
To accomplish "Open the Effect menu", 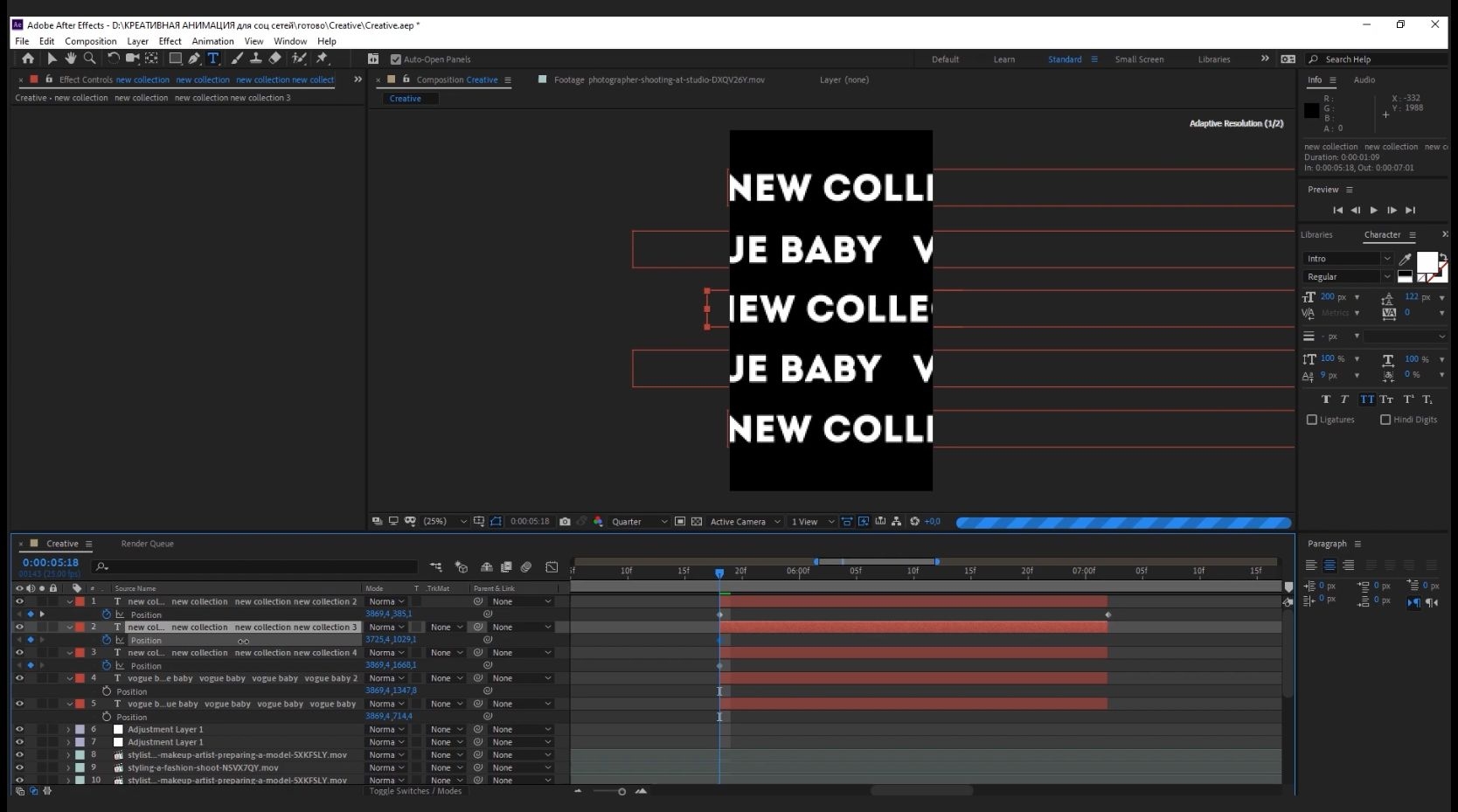I will [x=170, y=41].
